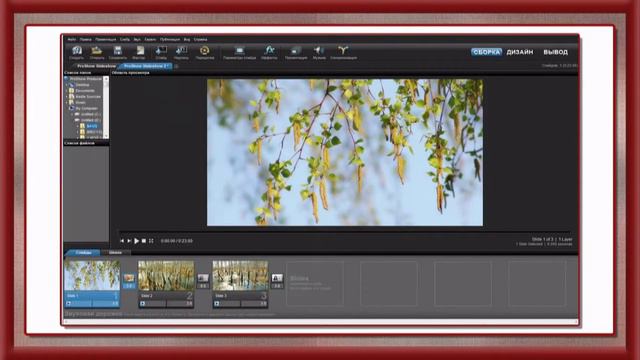640x360 pixels.
Task: Click the transition icon after Slide 3
Action: tap(277, 278)
